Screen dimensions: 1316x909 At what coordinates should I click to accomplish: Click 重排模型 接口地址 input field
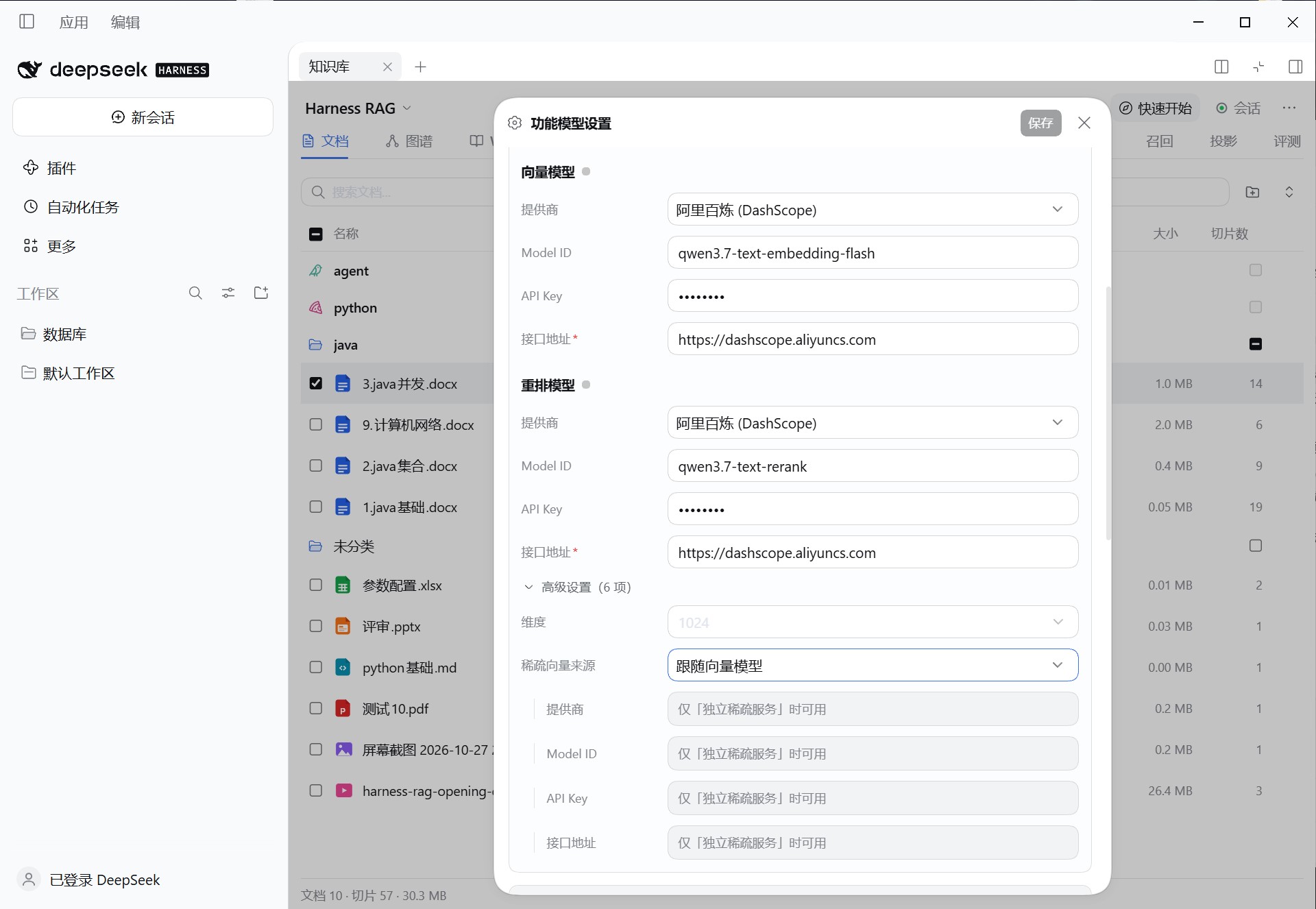(873, 553)
